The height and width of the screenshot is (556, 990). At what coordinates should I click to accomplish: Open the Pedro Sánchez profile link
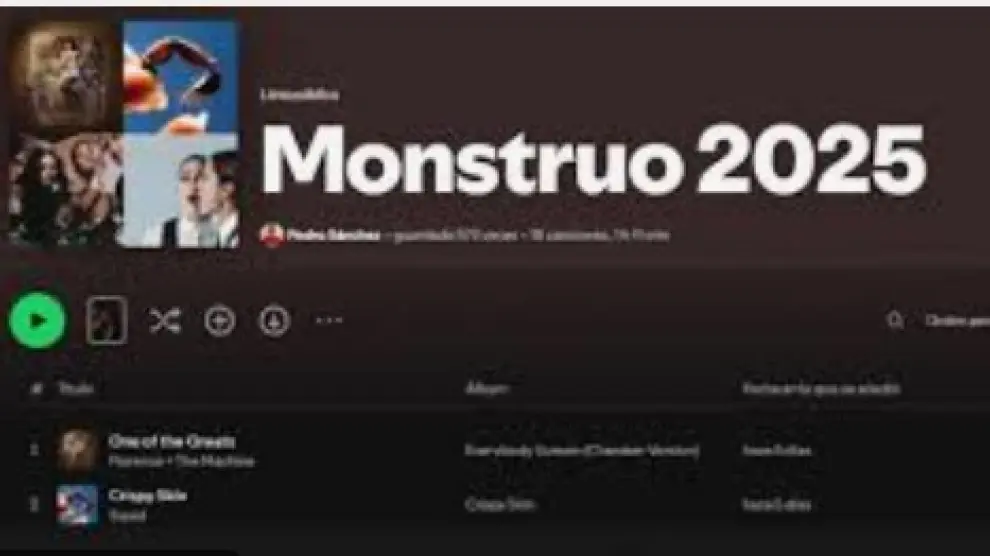[333, 235]
